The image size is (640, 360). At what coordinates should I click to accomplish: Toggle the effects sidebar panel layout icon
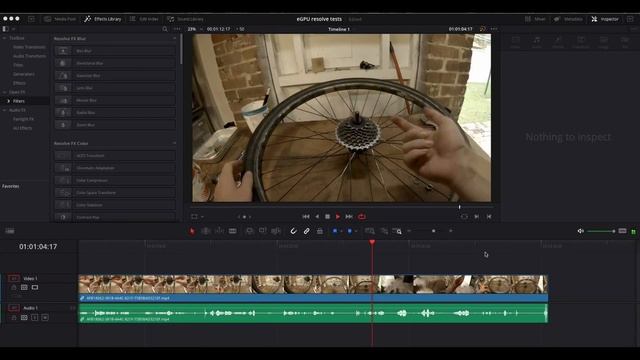5,29
